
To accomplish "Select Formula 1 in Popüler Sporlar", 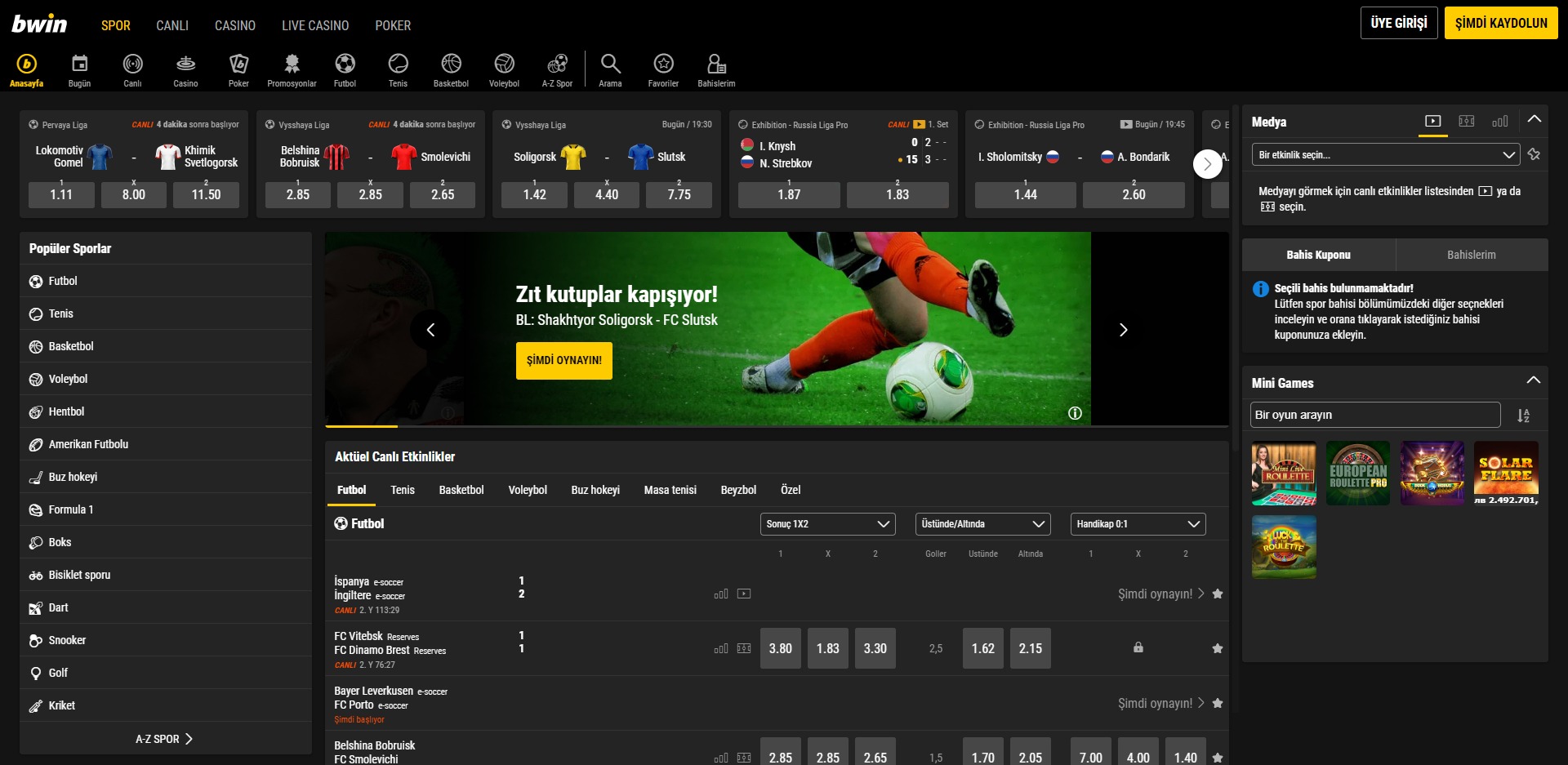I will [x=166, y=509].
